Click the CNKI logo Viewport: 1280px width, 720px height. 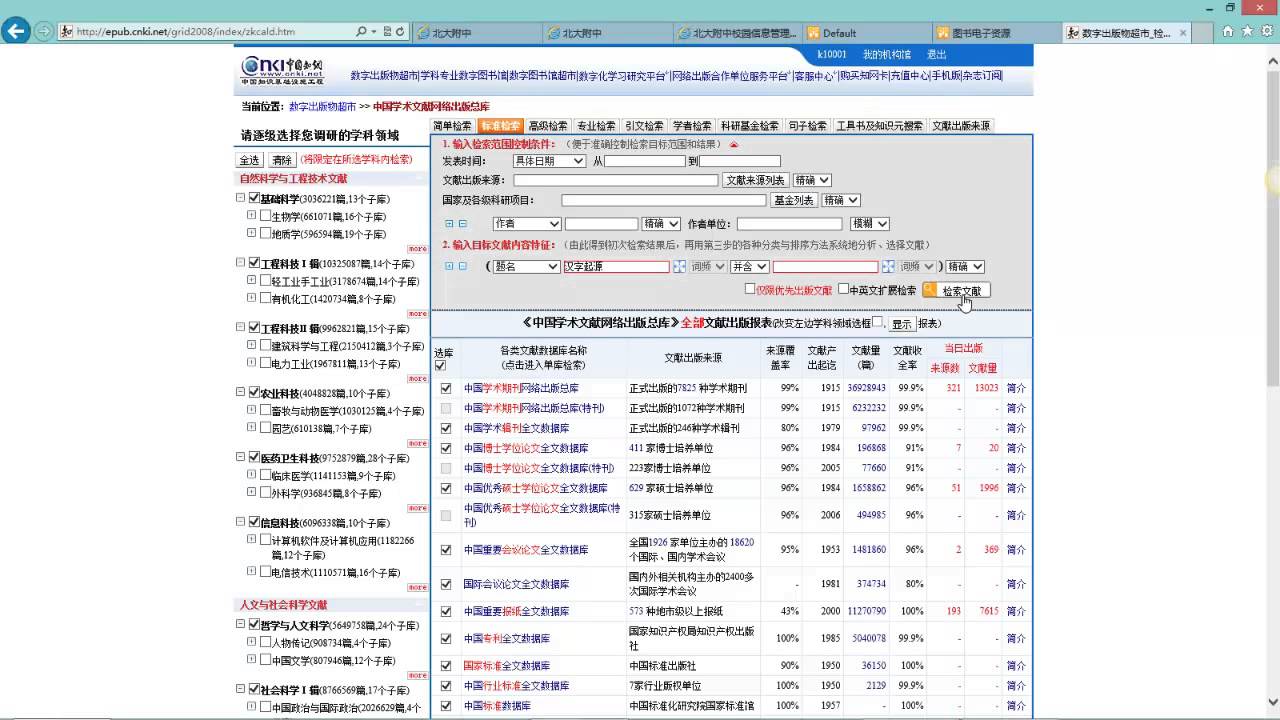point(282,71)
